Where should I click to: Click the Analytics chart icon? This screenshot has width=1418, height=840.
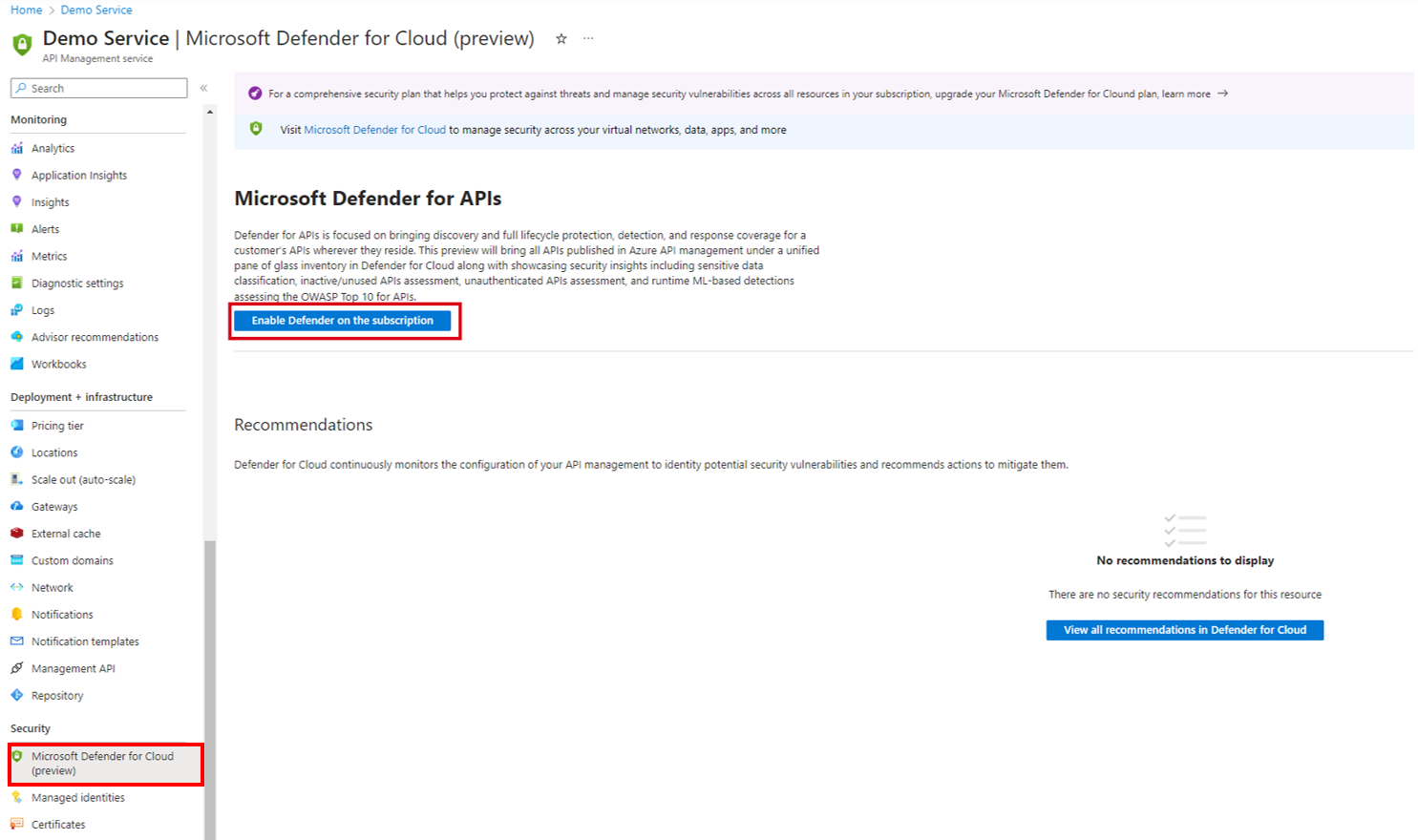point(17,148)
